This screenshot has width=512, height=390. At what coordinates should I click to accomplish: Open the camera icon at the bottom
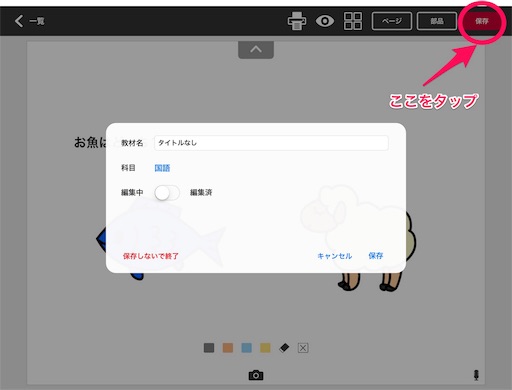(x=256, y=375)
